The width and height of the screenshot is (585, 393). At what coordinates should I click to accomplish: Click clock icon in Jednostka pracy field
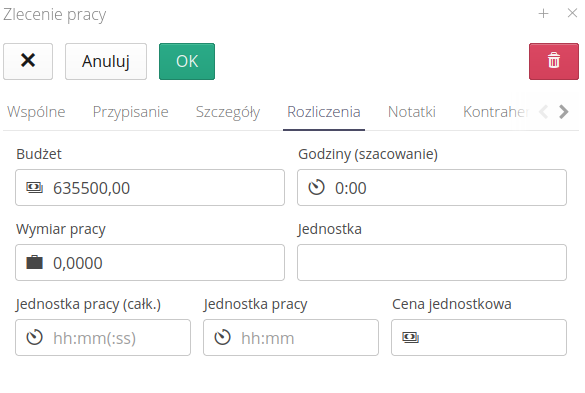pos(223,337)
